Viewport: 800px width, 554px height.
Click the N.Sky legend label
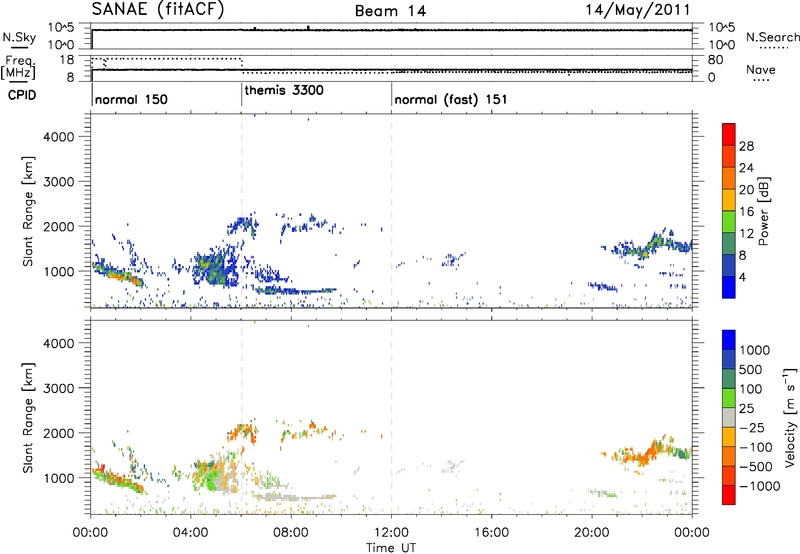(19, 37)
